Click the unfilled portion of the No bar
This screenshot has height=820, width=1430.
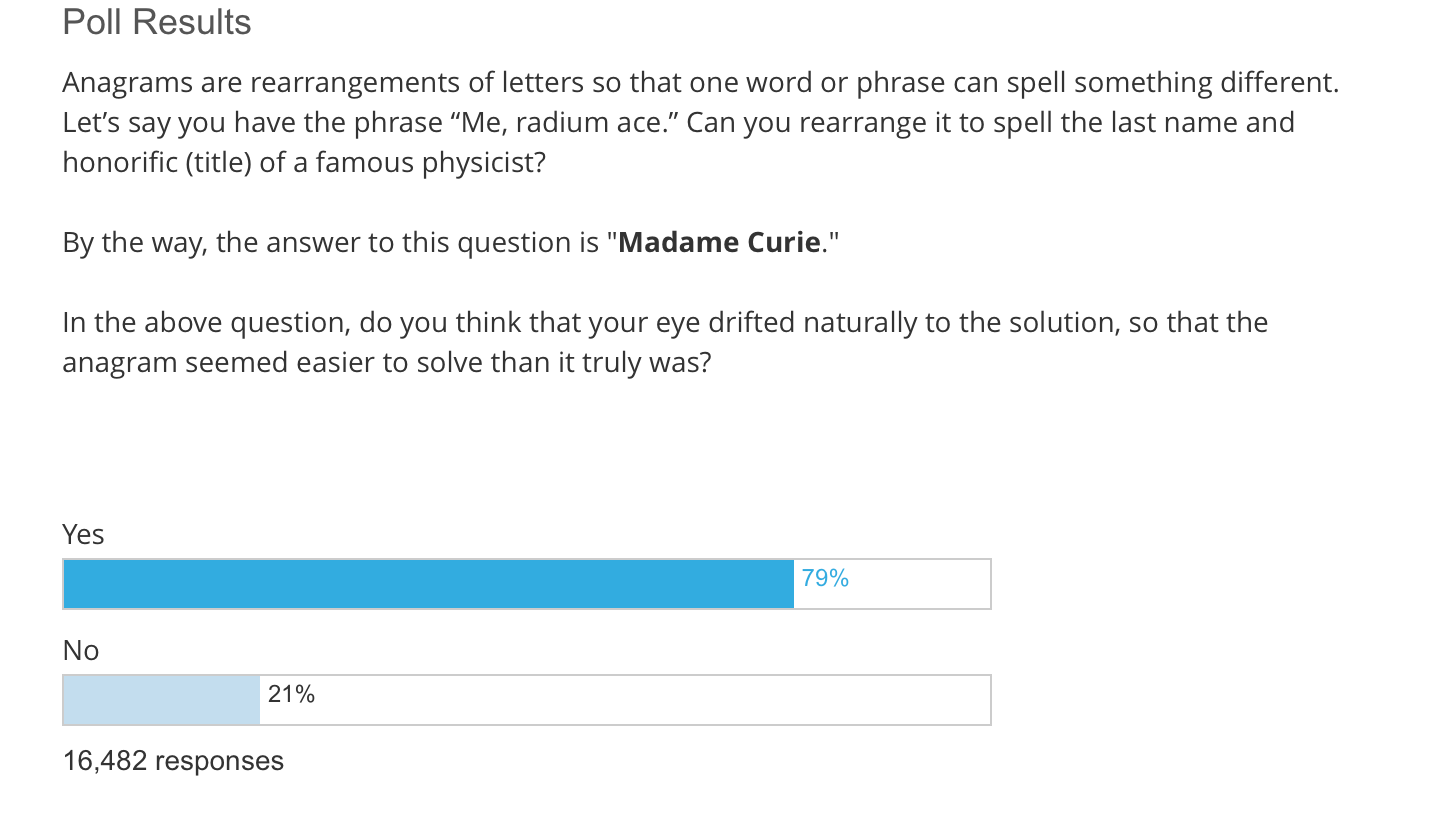[625, 700]
